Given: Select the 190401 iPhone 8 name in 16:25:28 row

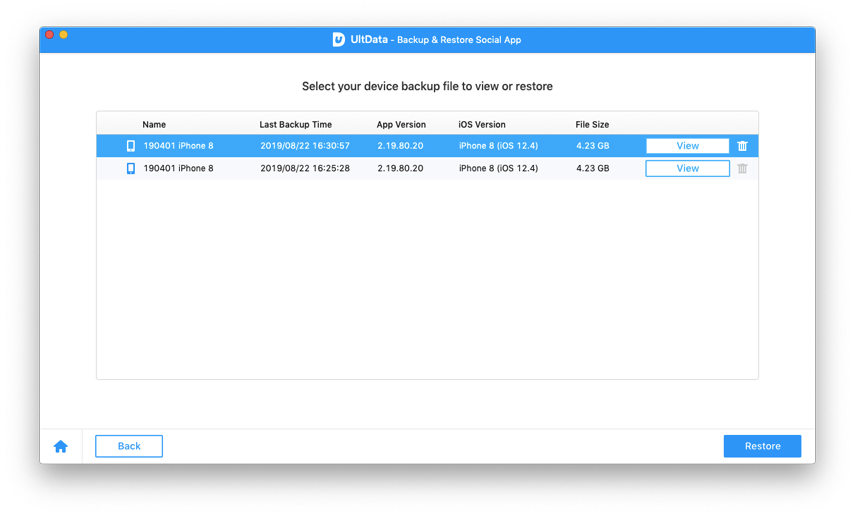Looking at the screenshot, I should [x=178, y=169].
